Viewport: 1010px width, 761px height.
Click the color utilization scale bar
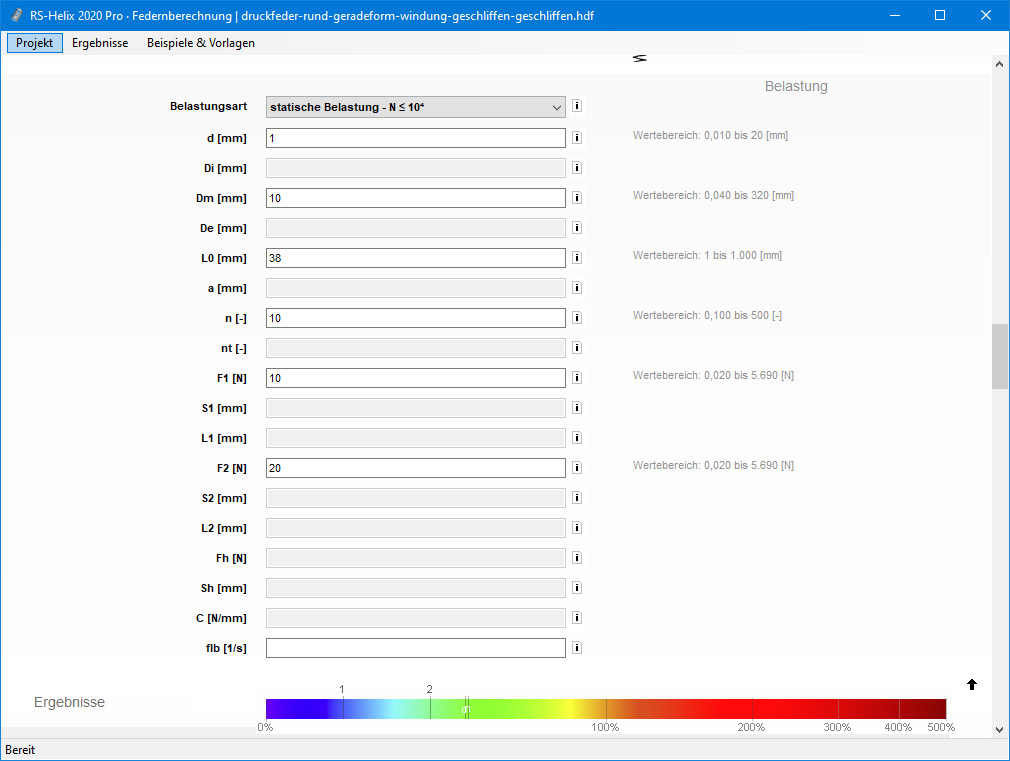(605, 708)
